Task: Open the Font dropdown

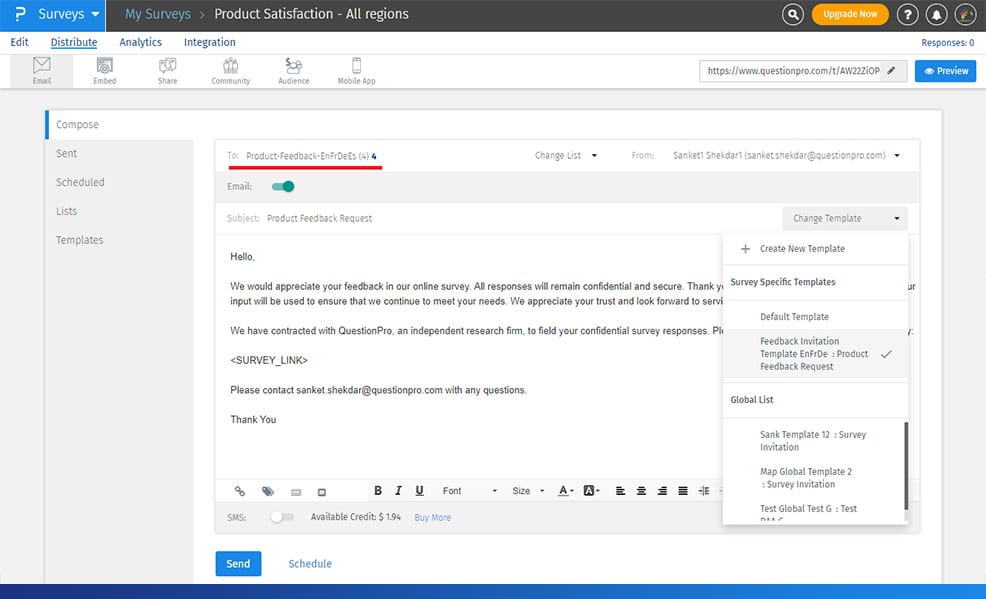Action: [469, 491]
